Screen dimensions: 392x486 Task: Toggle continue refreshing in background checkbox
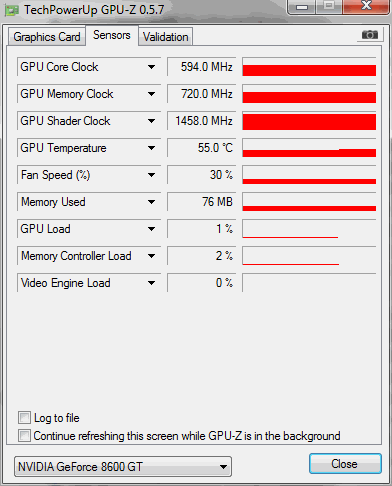coord(24,436)
